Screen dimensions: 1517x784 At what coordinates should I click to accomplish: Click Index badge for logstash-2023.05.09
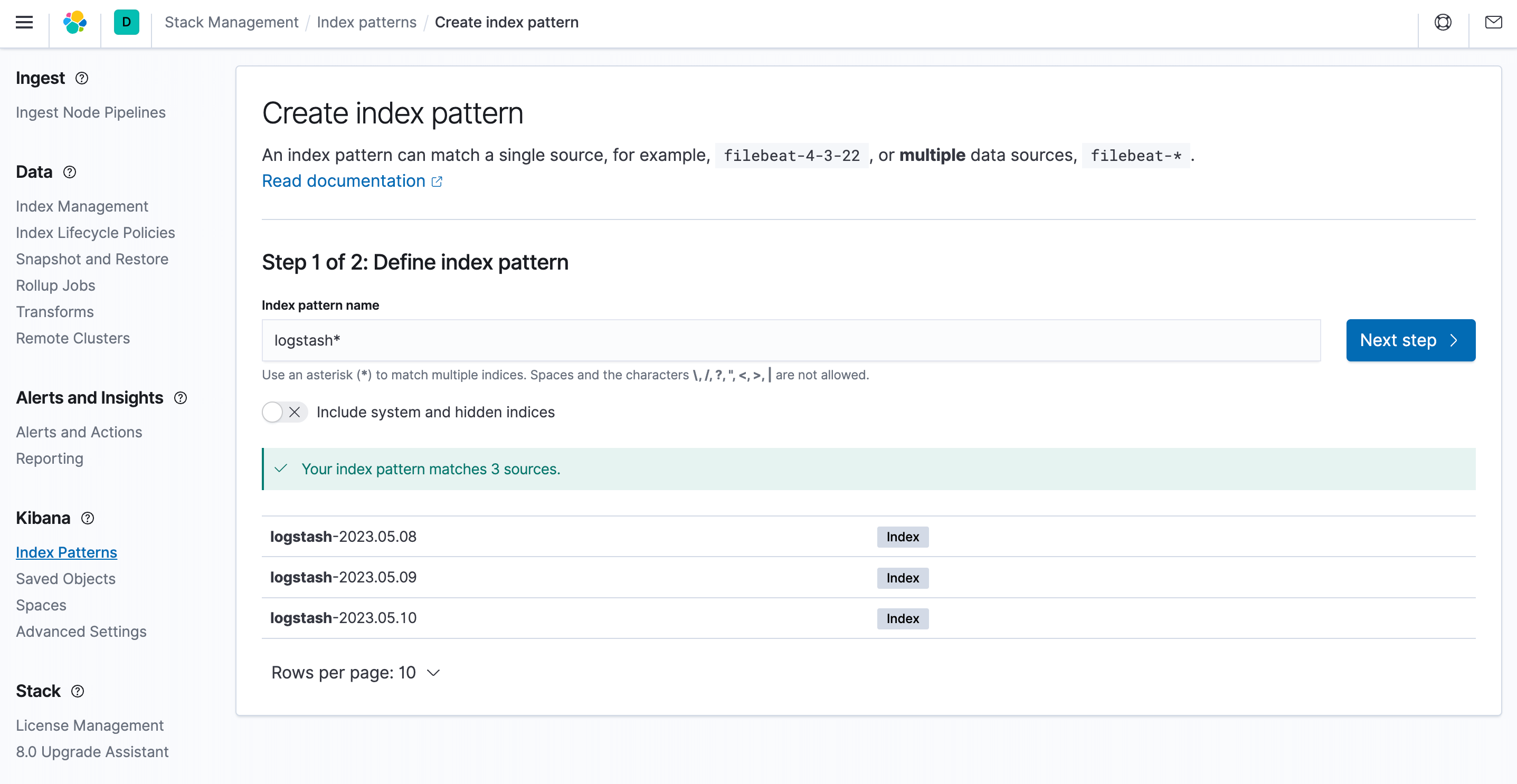pyautogui.click(x=903, y=578)
